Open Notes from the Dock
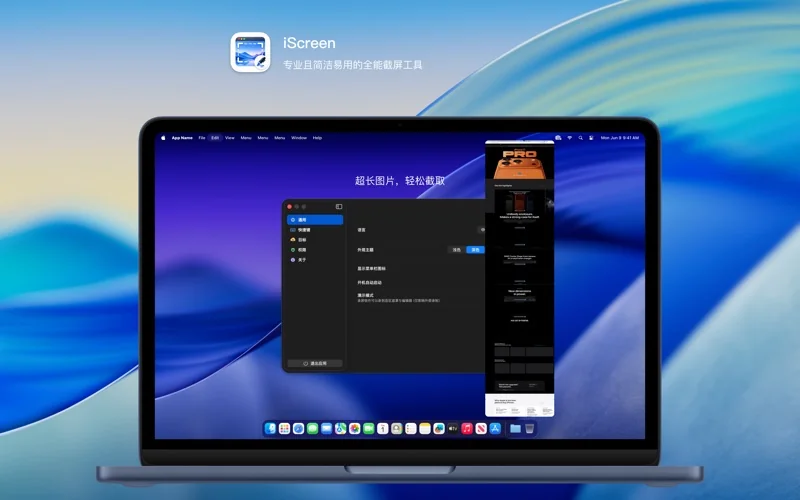Screen dimensions: 800x500 (x=425, y=429)
